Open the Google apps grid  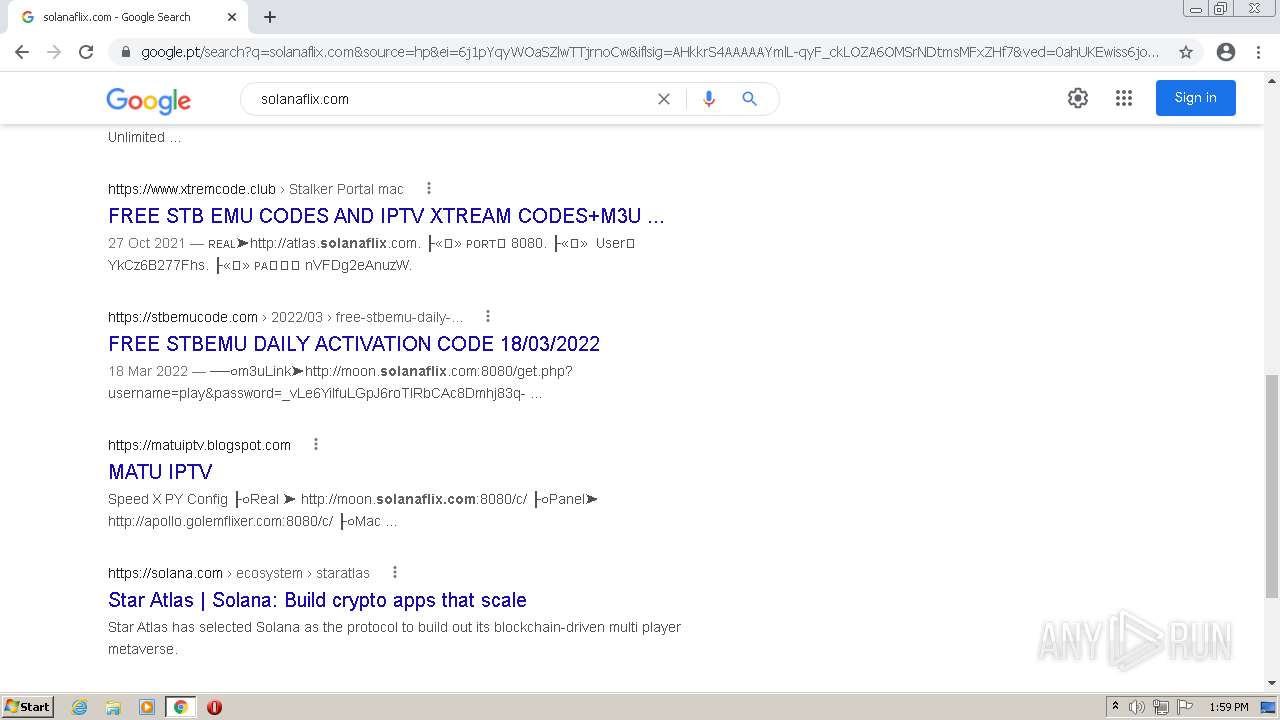(x=1124, y=98)
